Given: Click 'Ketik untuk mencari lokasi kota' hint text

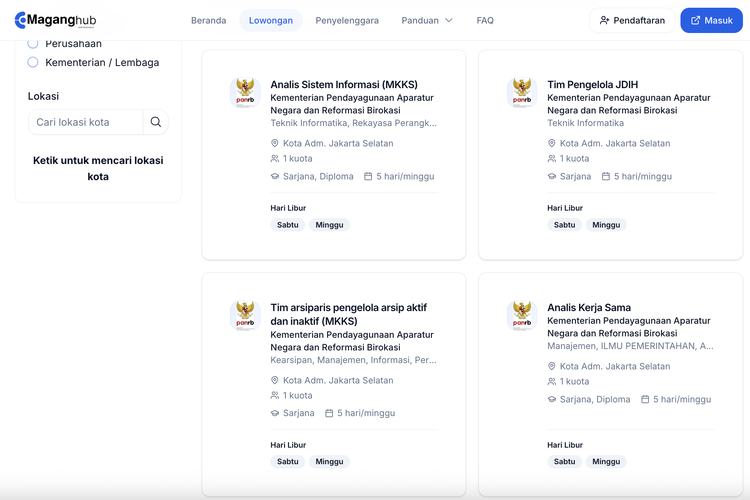Looking at the screenshot, I should click(98, 168).
